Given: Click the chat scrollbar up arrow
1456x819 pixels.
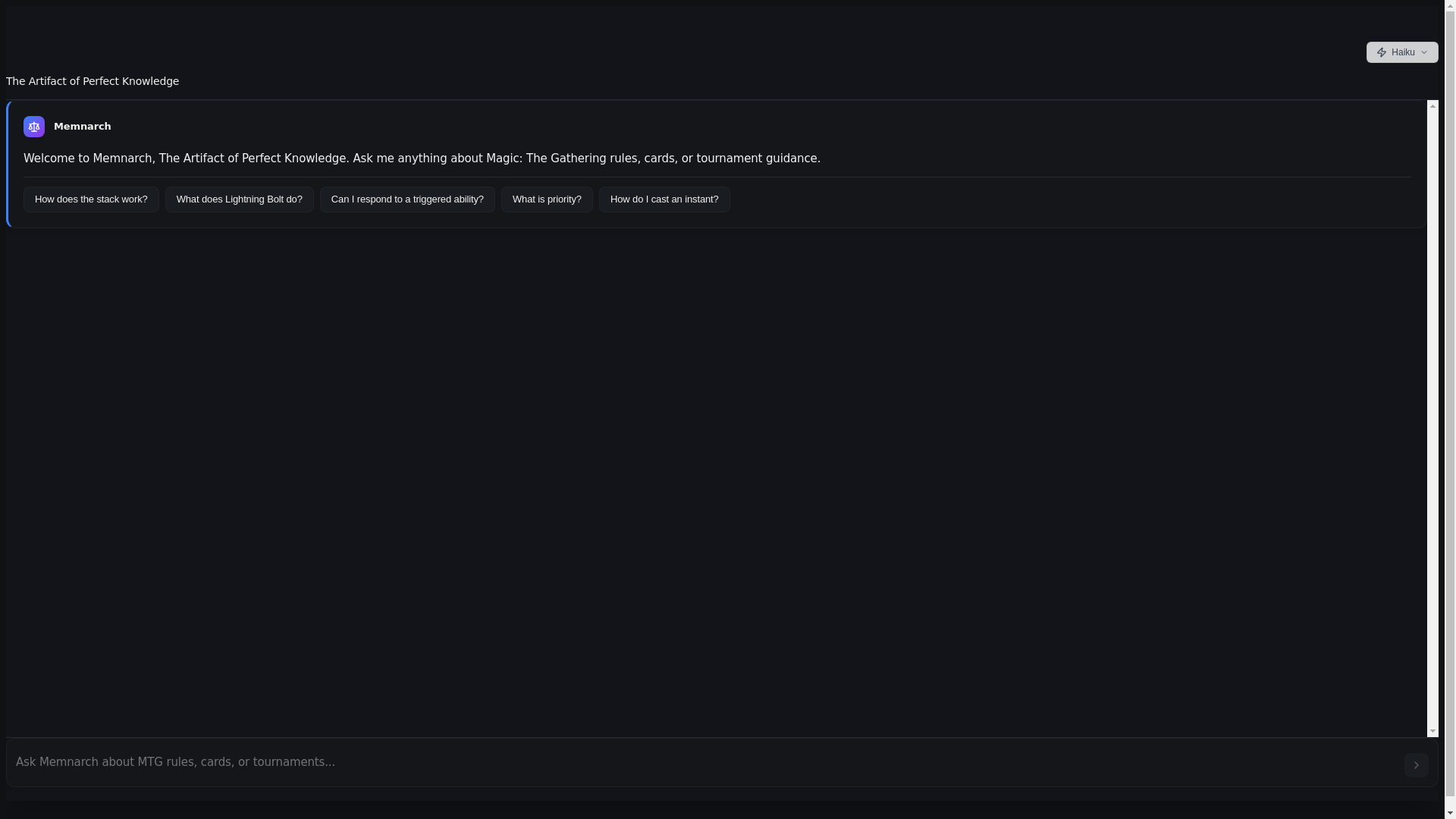Looking at the screenshot, I should click(x=1432, y=105).
